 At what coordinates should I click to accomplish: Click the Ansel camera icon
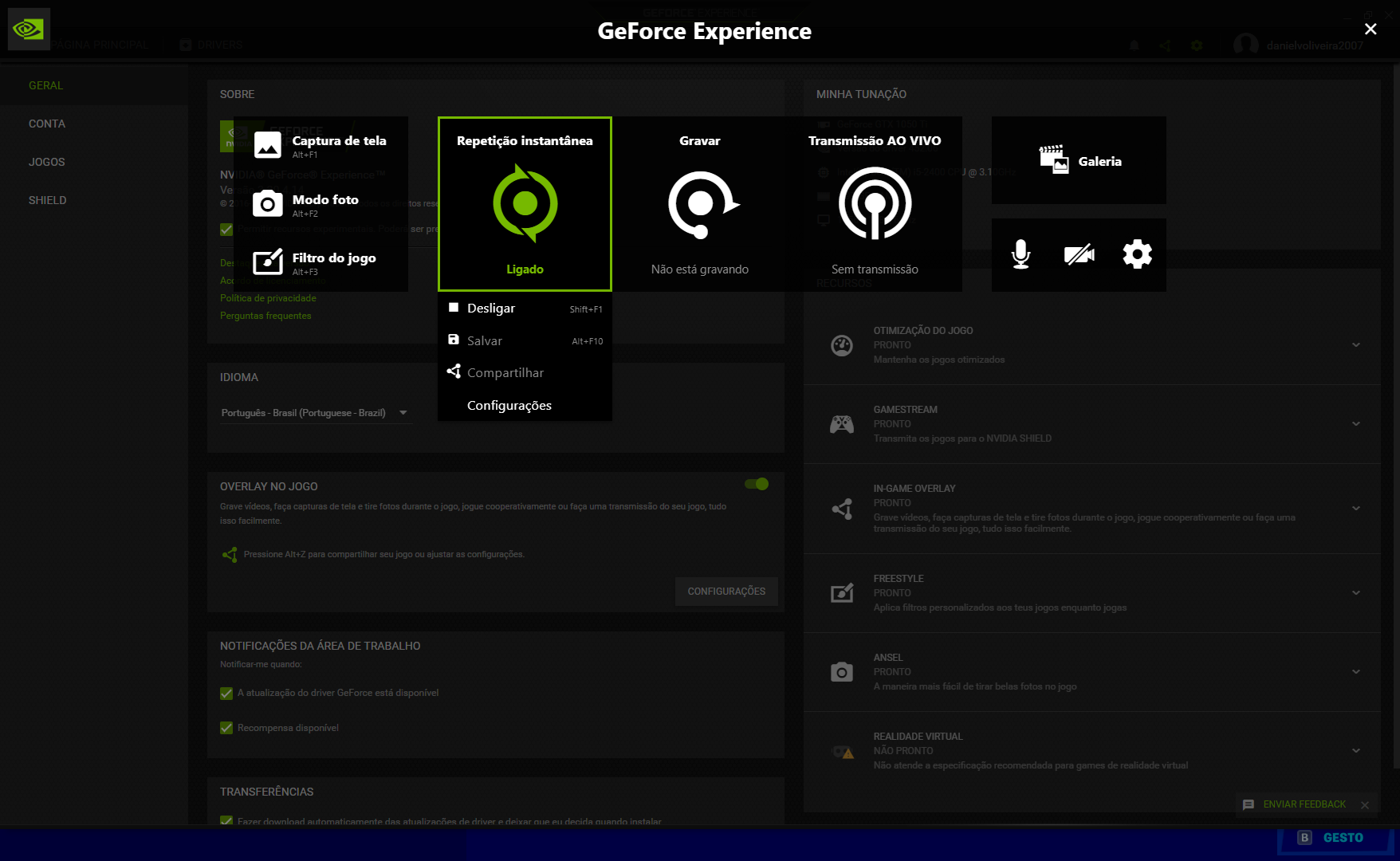click(x=842, y=672)
